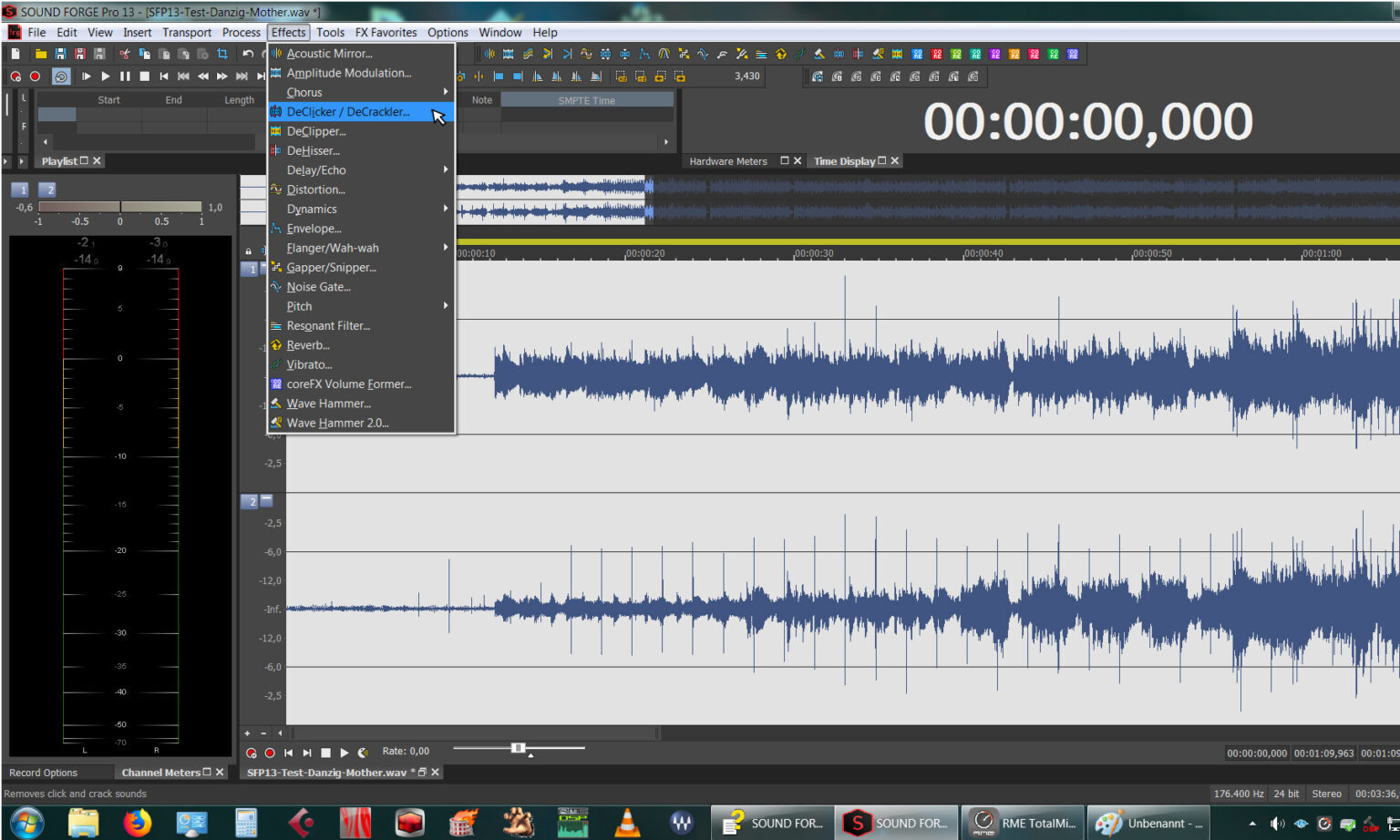Open the File menu
Screen dimensions: 1400x840
coord(36,32)
